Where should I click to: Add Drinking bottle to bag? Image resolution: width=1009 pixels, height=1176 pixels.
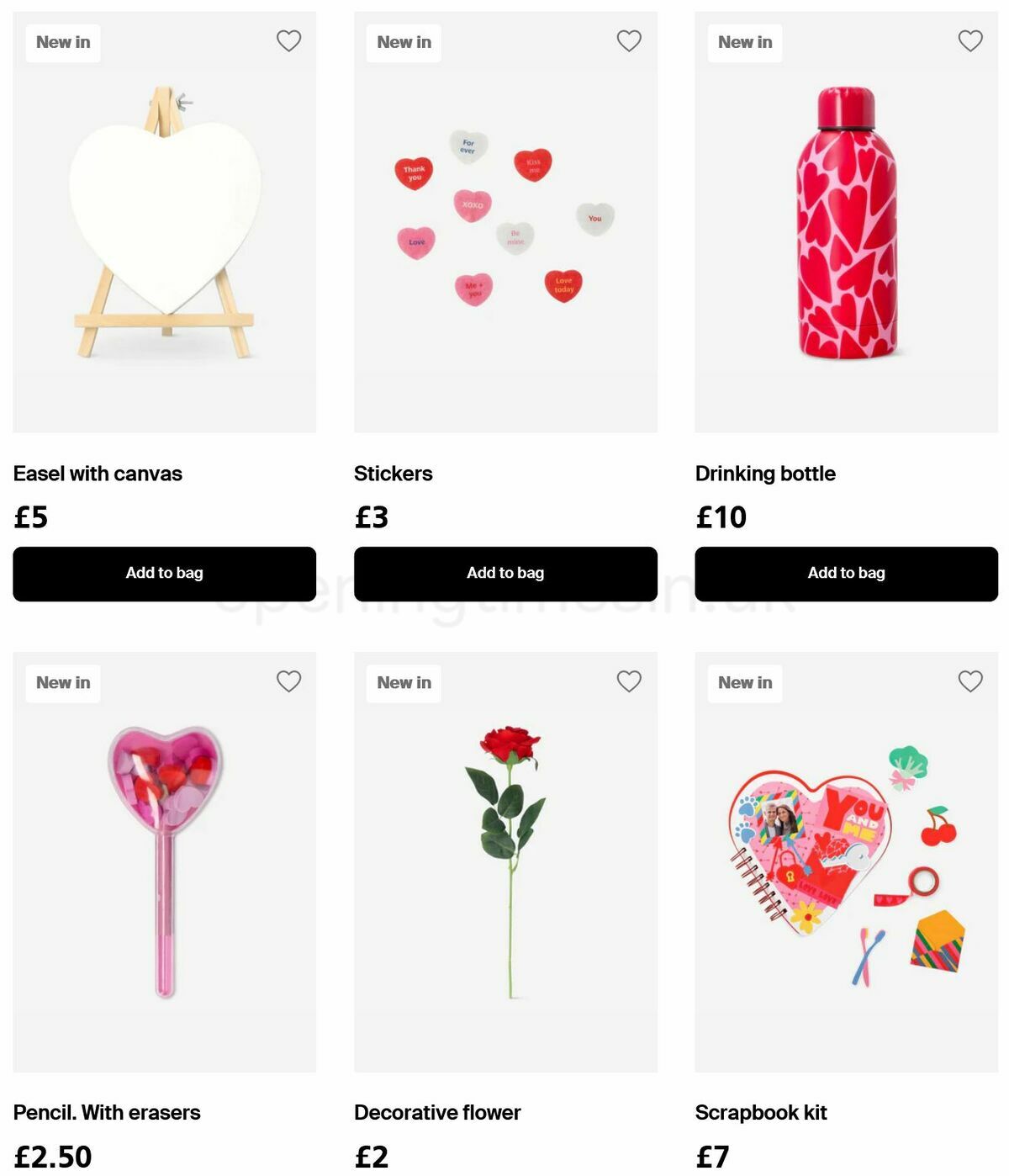click(x=846, y=574)
